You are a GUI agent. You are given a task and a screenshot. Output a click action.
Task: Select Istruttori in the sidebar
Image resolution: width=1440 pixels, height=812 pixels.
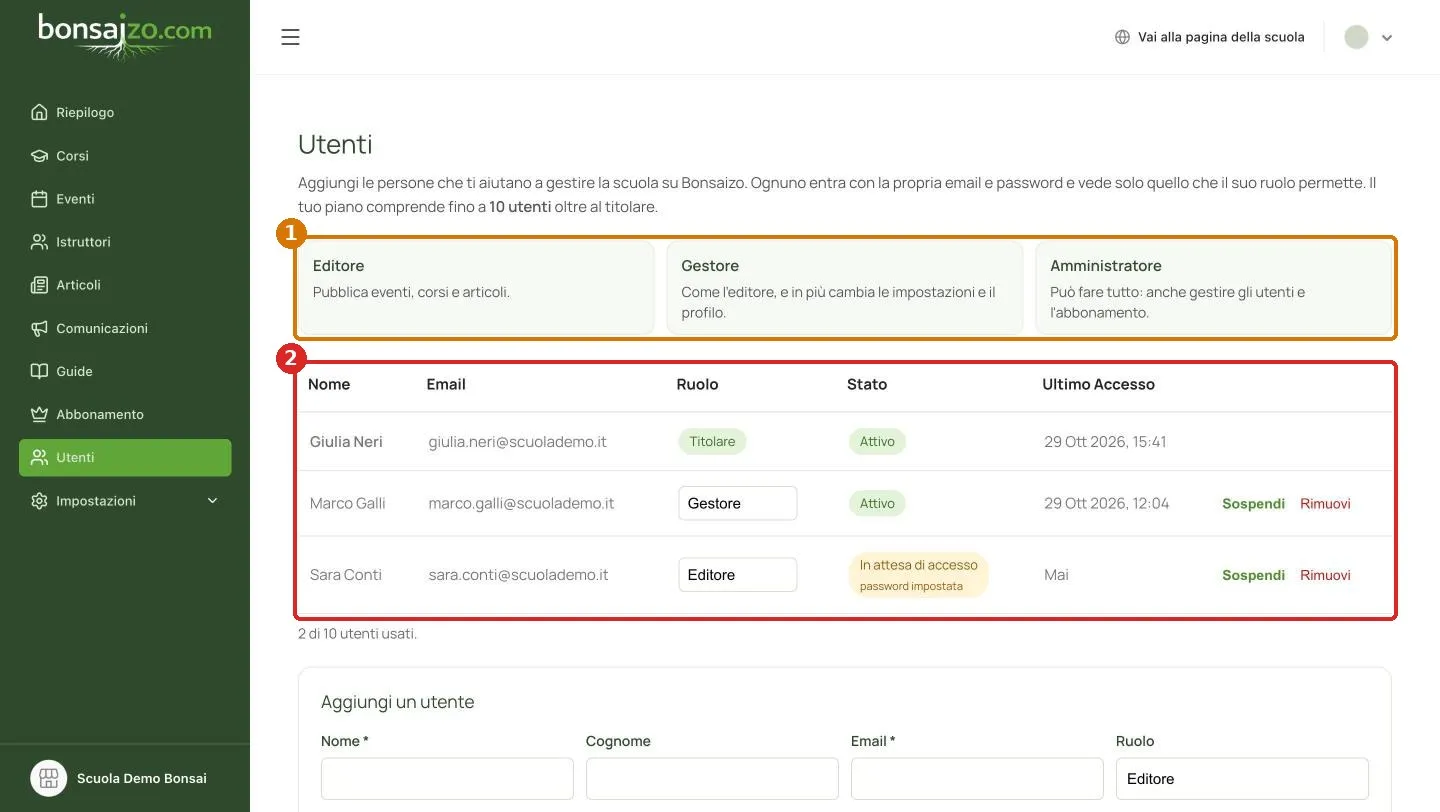(125, 242)
